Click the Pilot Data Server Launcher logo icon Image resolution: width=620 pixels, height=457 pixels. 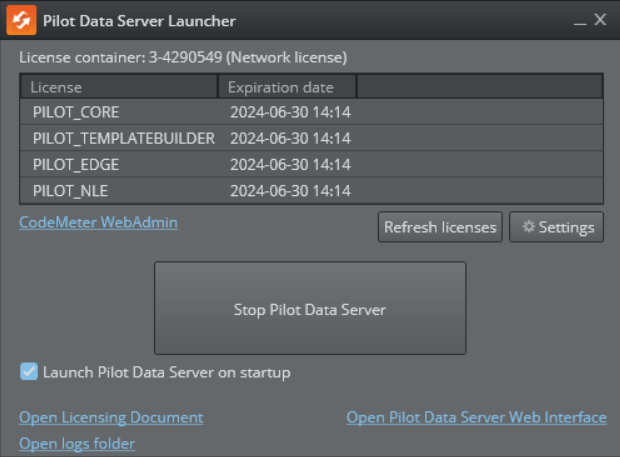21,20
